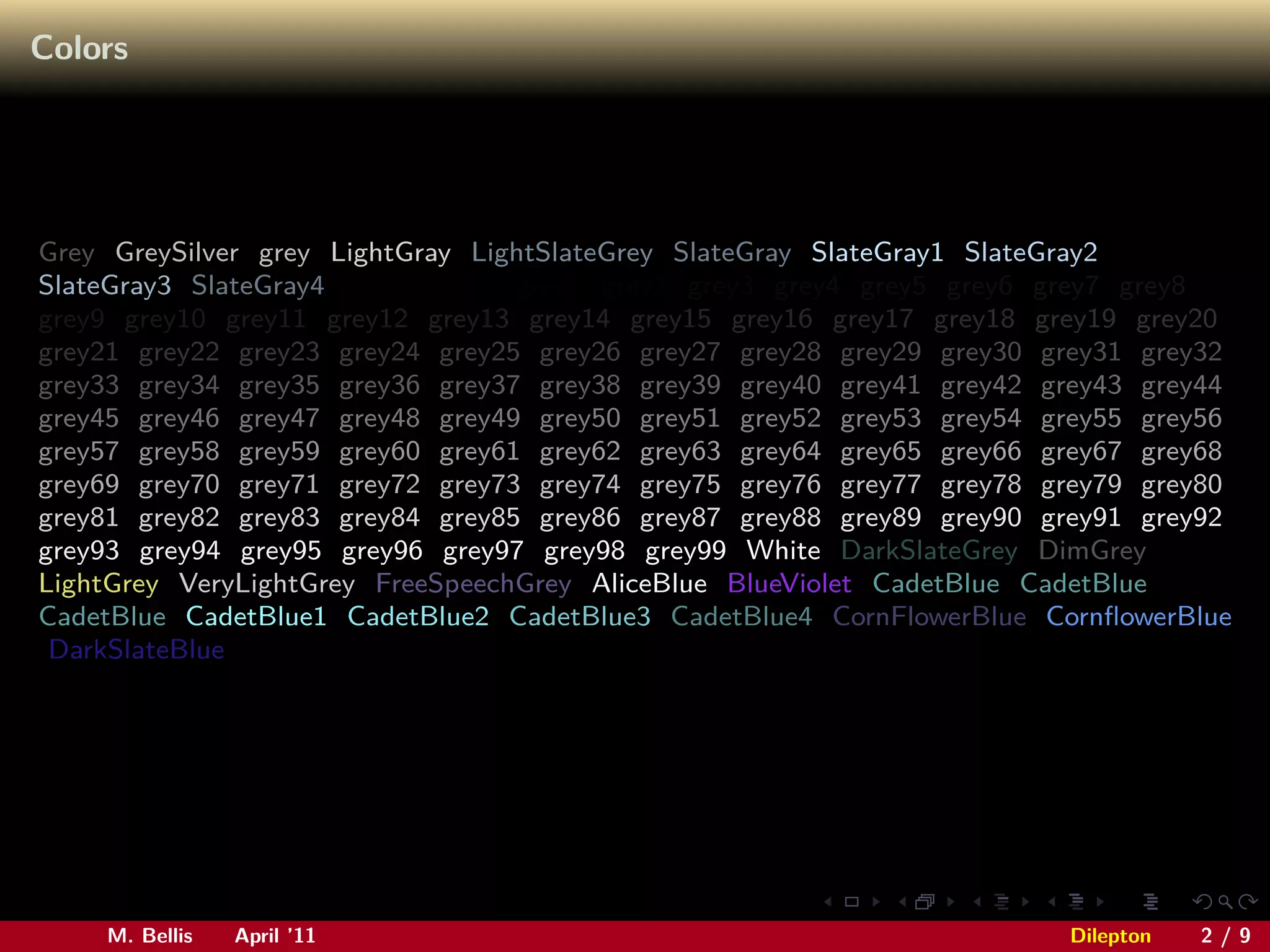
Task: Click the stacked frames icon
Action: (925, 902)
